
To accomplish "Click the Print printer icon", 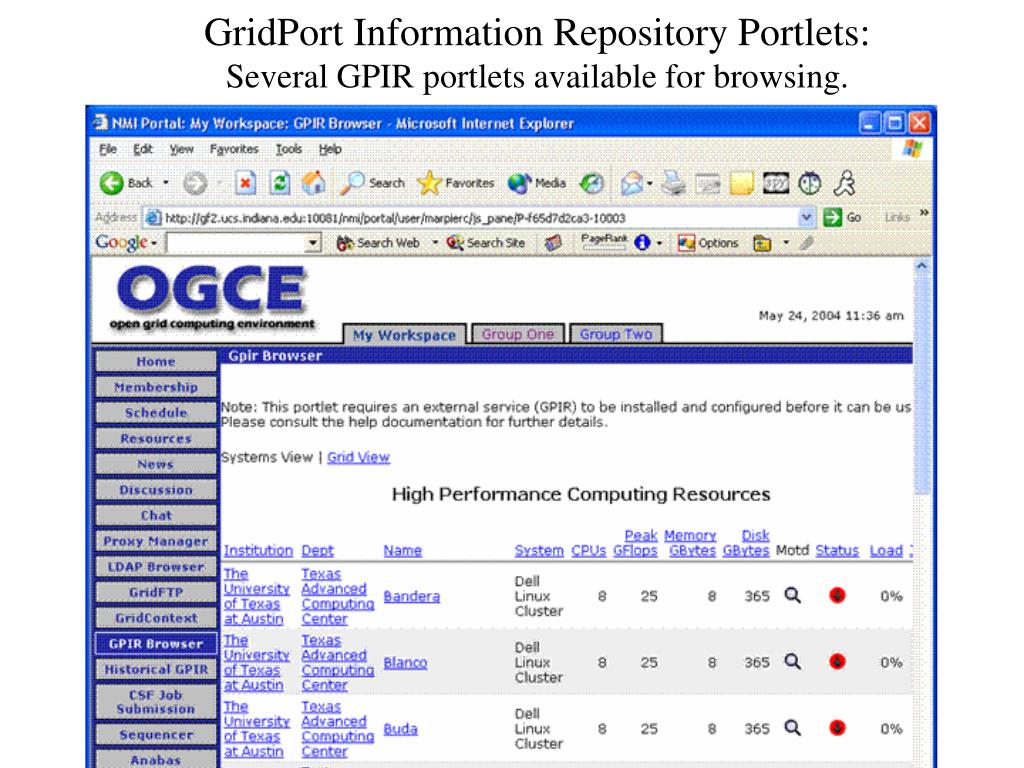I will [x=673, y=184].
